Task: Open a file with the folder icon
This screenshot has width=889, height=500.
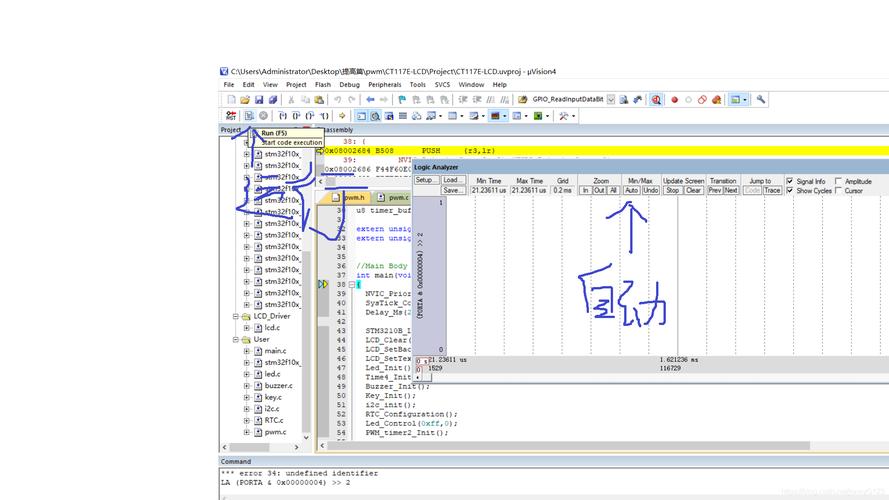Action: (x=245, y=100)
